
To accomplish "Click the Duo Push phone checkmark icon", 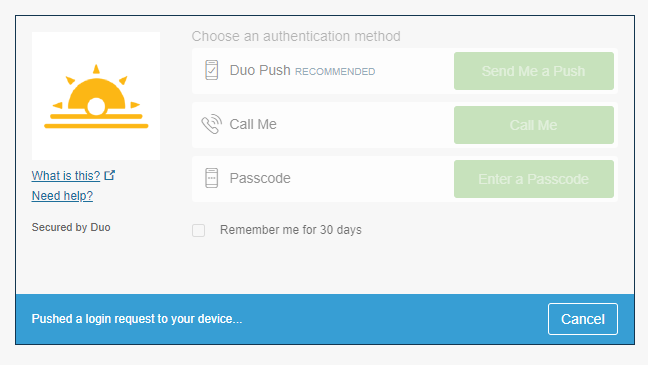I will (x=212, y=70).
